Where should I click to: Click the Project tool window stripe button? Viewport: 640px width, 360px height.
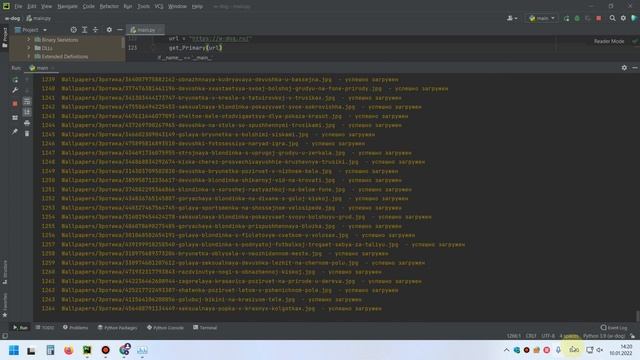(4, 38)
